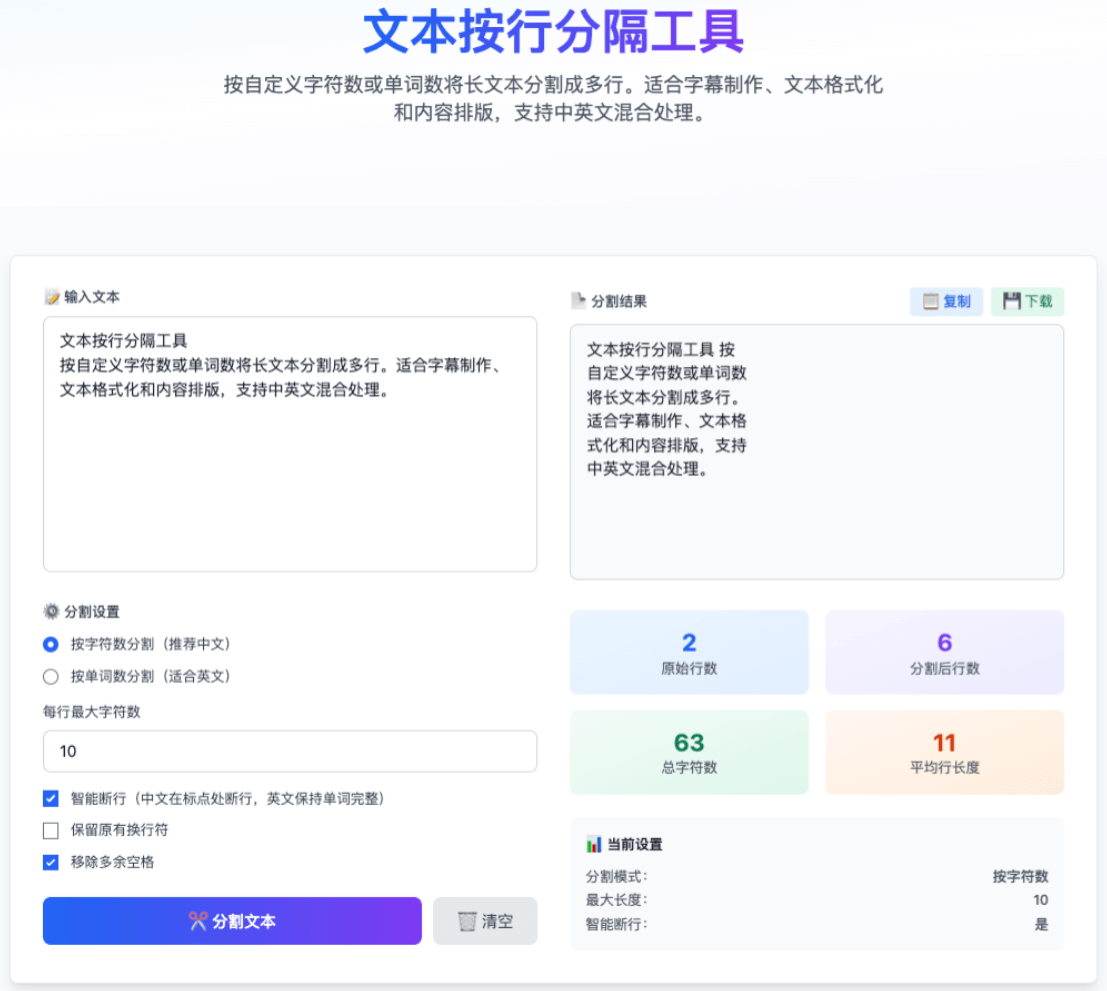The image size is (1107, 991).
Task: Click the 分割结果 output text area
Action: click(x=816, y=450)
